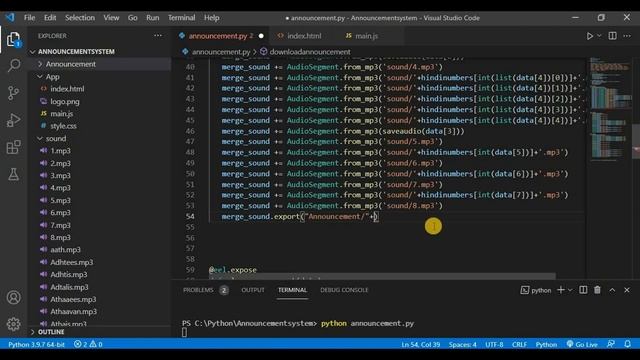Close unsaved announcement.py tab dot
The height and width of the screenshot is (360, 640).
coord(261,36)
